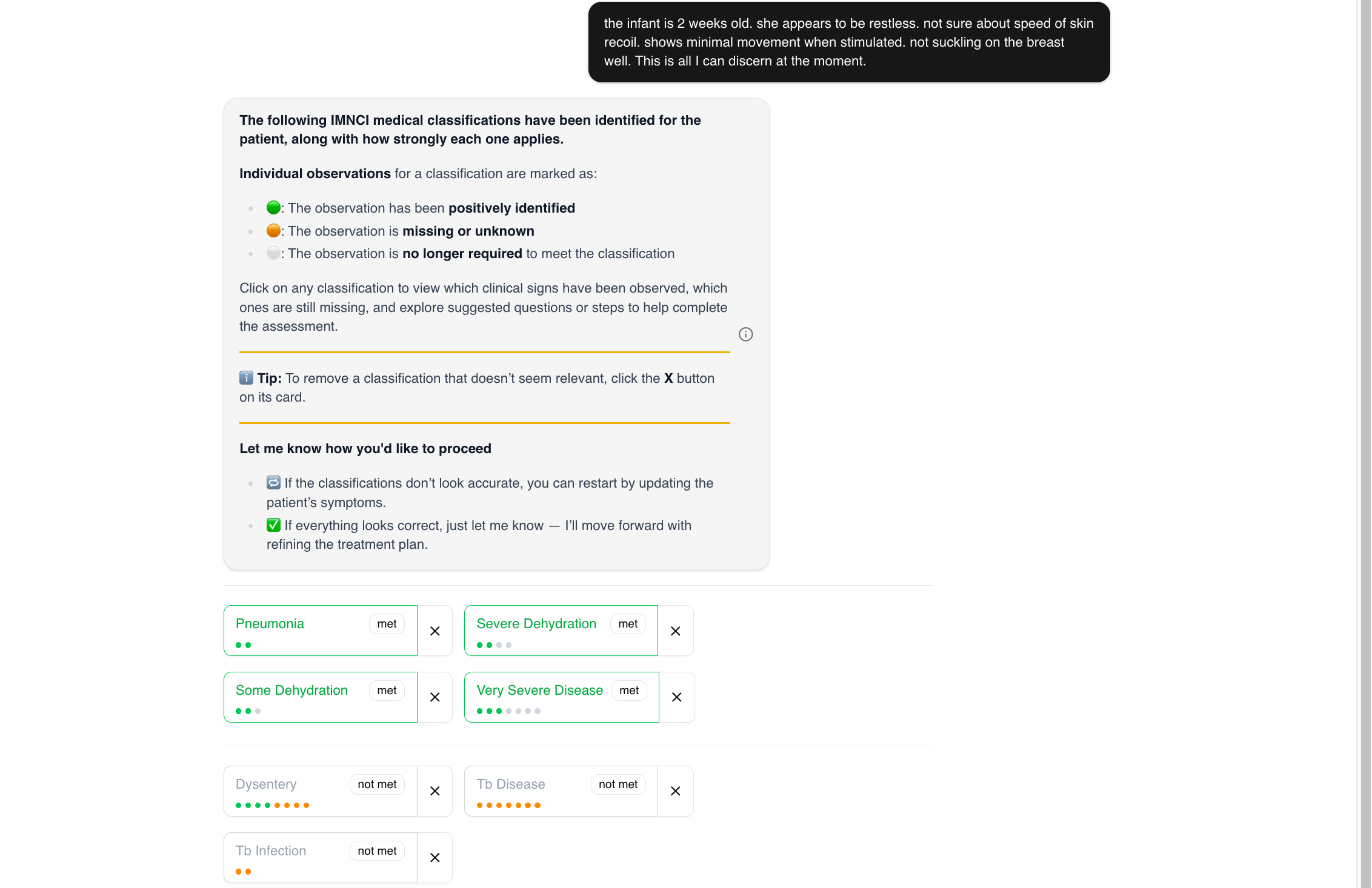1372x888 pixels.
Task: Click the info icon beside the instructions card
Action: 745,334
